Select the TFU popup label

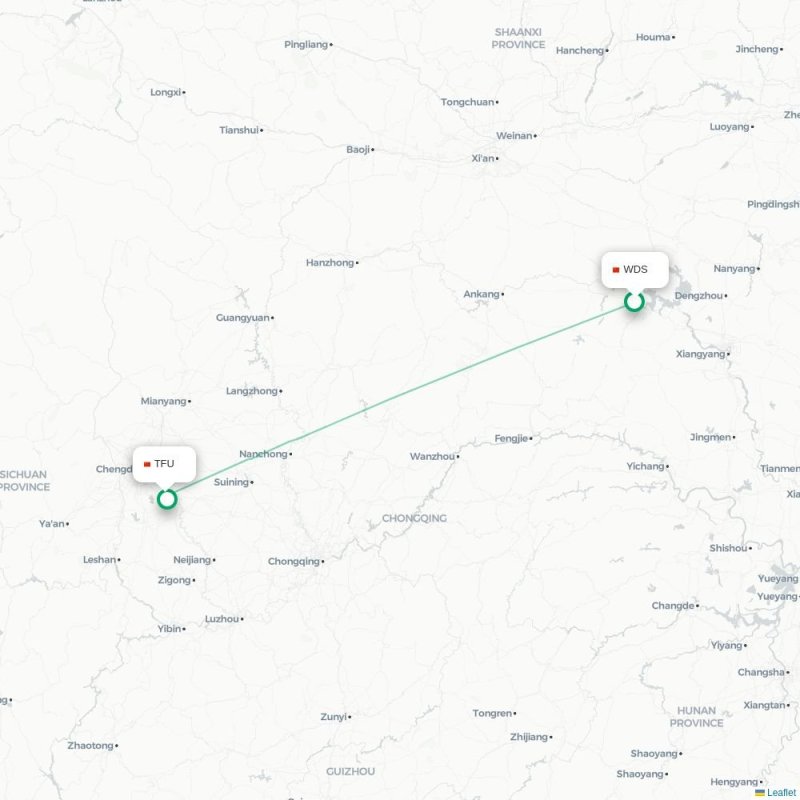pyautogui.click(x=164, y=464)
